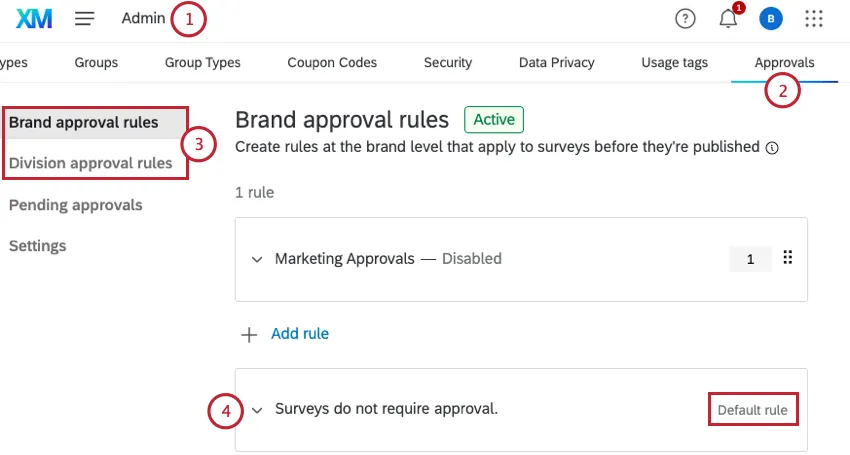Viewport: 850px width, 455px height.
Task: Open the approvals Settings section
Action: pyautogui.click(x=38, y=246)
